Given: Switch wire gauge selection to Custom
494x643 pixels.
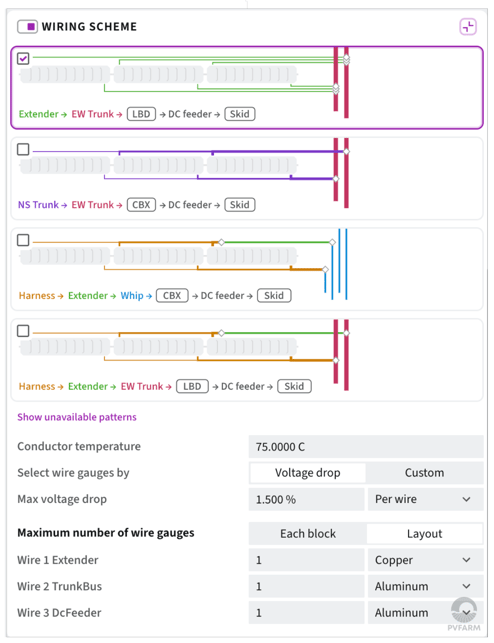Looking at the screenshot, I should [424, 473].
